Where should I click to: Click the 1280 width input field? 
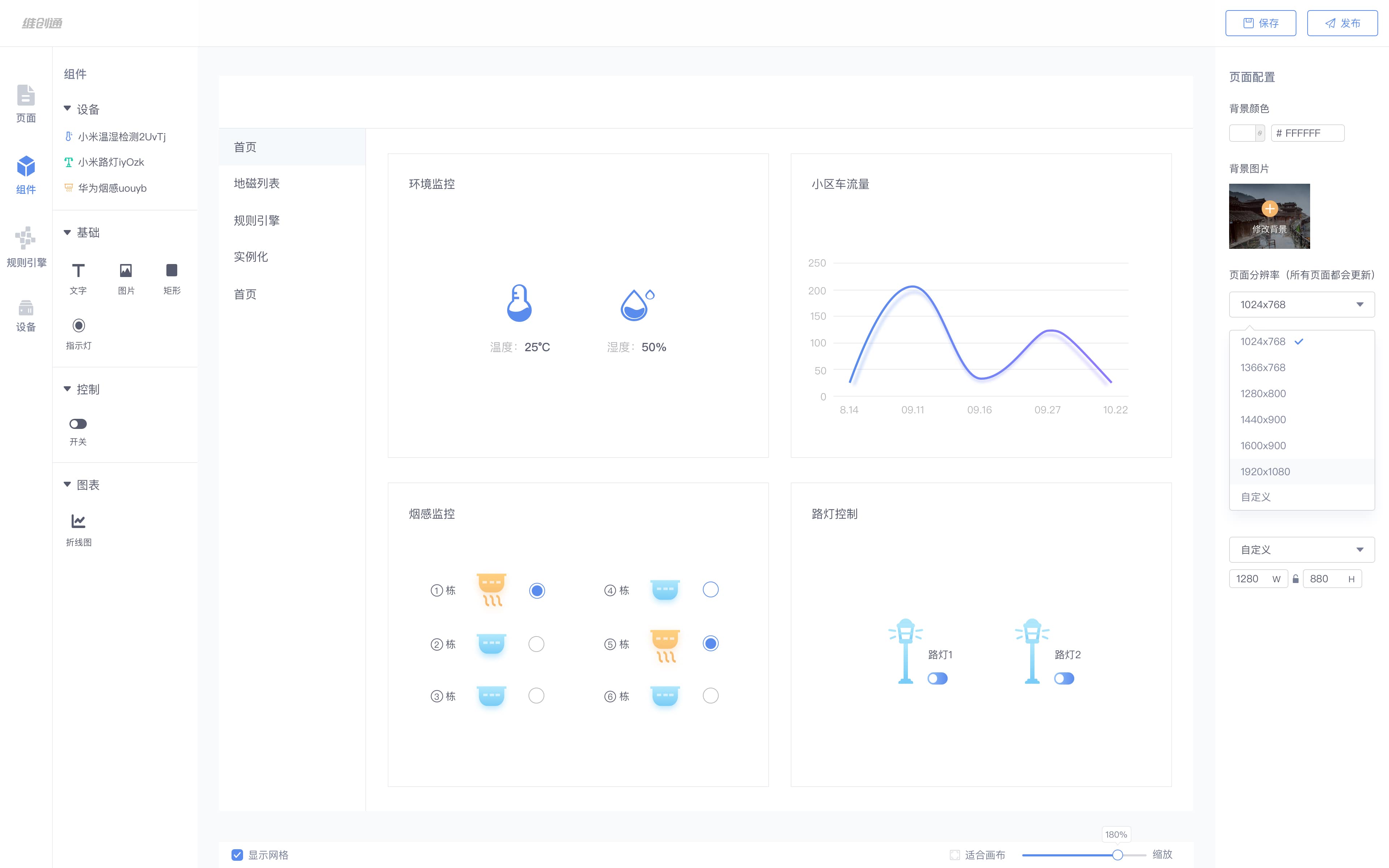(x=1258, y=579)
